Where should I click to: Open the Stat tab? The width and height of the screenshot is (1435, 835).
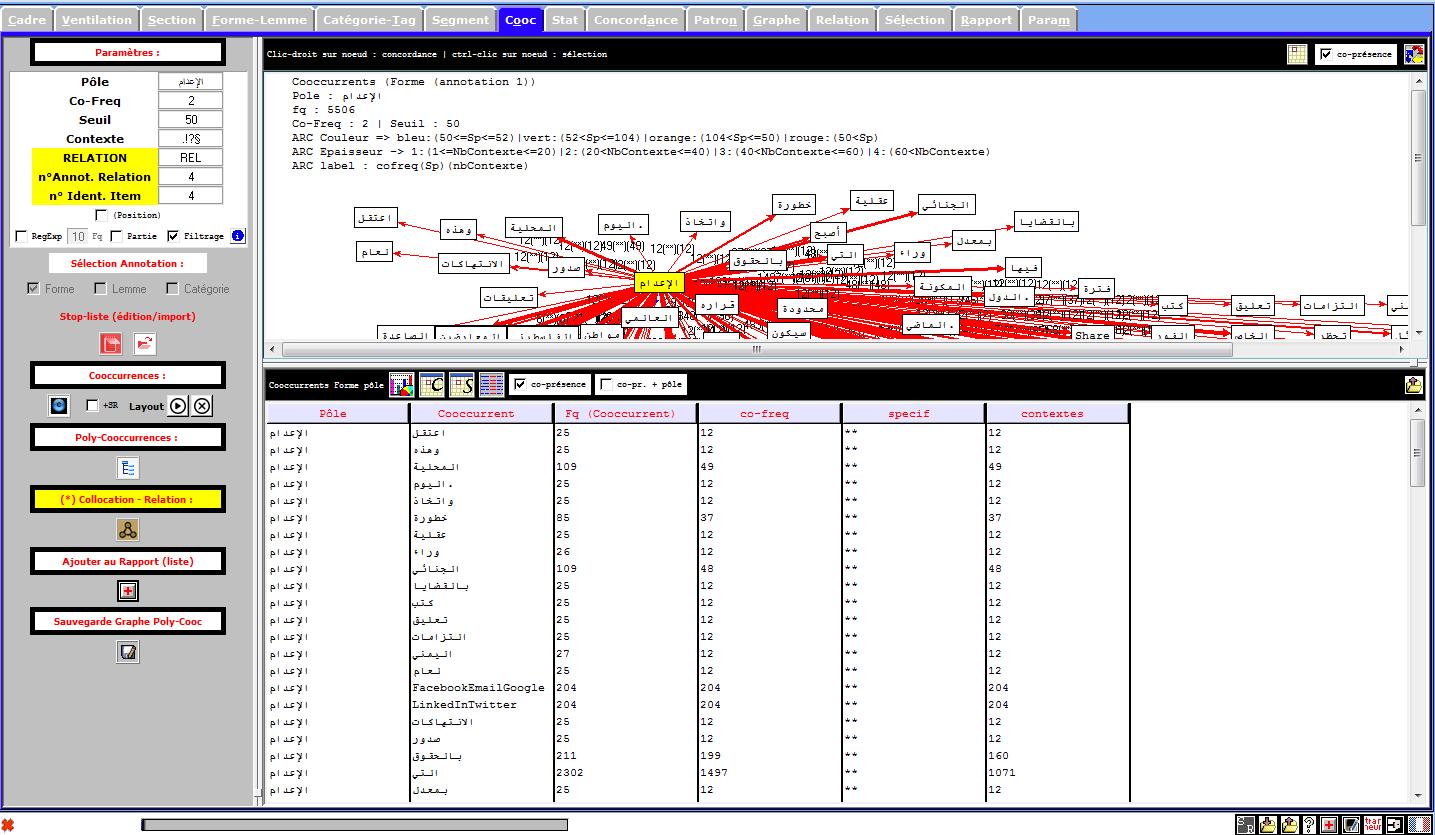pyautogui.click(x=565, y=19)
